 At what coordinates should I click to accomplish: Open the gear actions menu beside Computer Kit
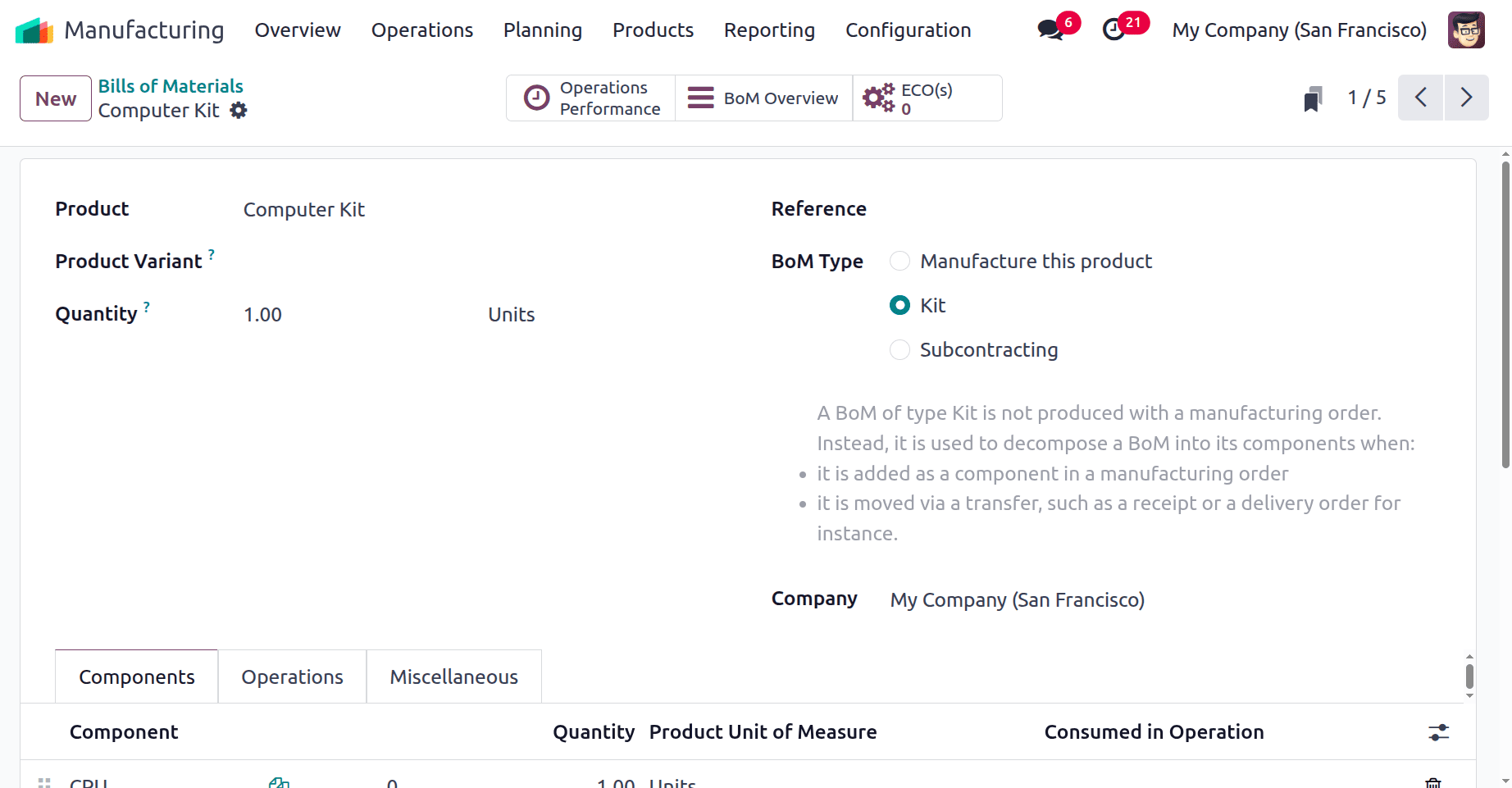pos(239,110)
